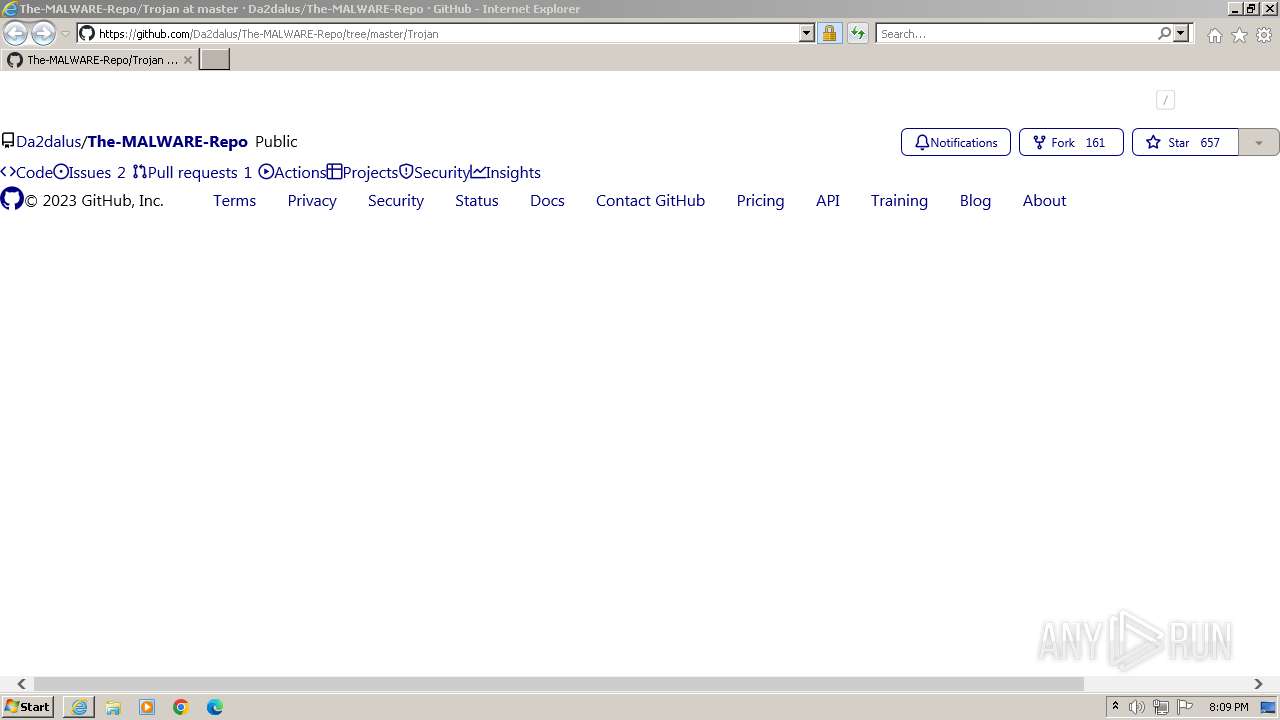Focus the IE Search box
The image size is (1280, 720).
tap(1016, 33)
